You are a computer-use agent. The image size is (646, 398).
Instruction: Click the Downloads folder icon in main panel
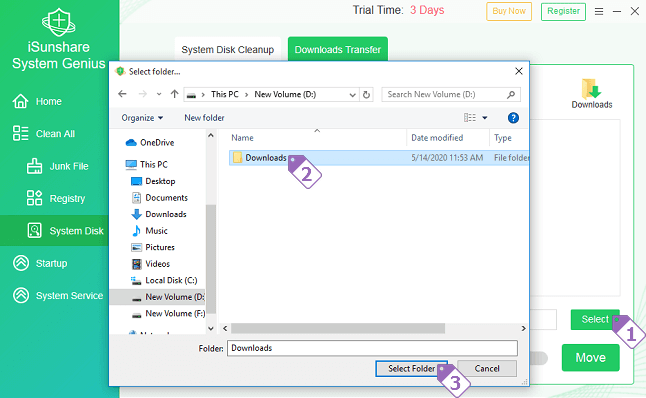pyautogui.click(x=592, y=89)
